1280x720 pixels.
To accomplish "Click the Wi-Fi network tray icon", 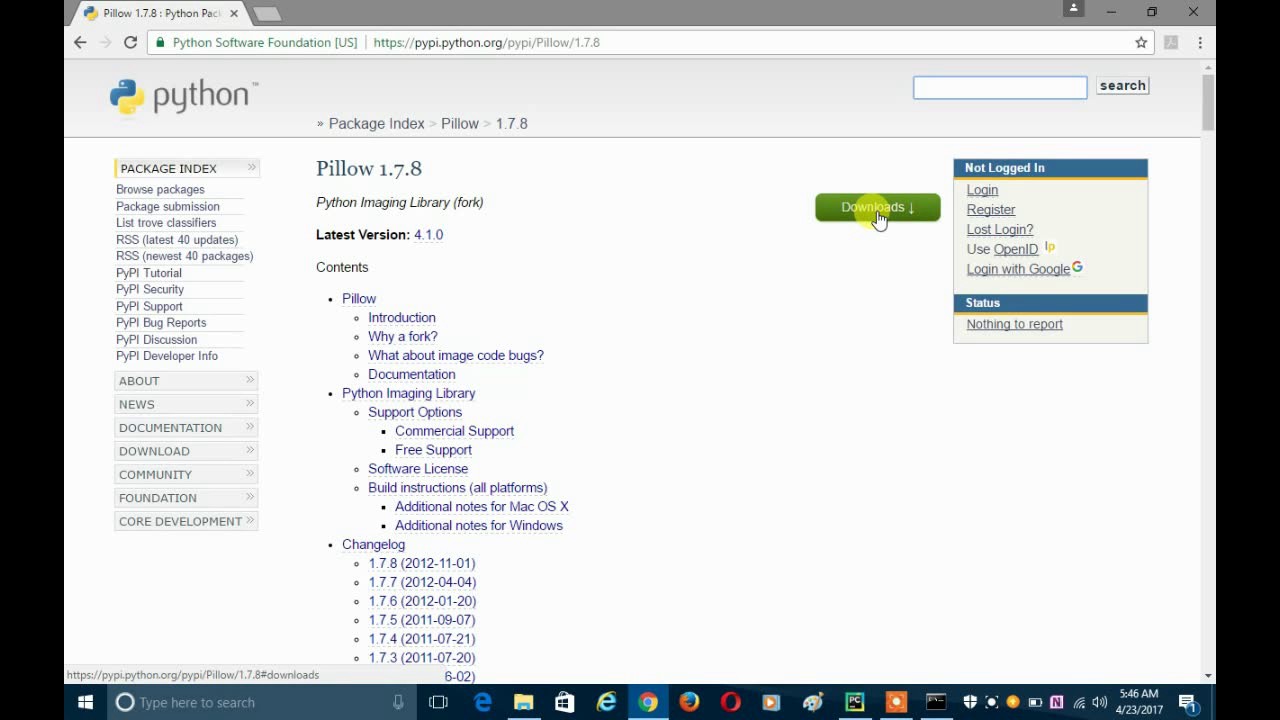I will (1078, 702).
